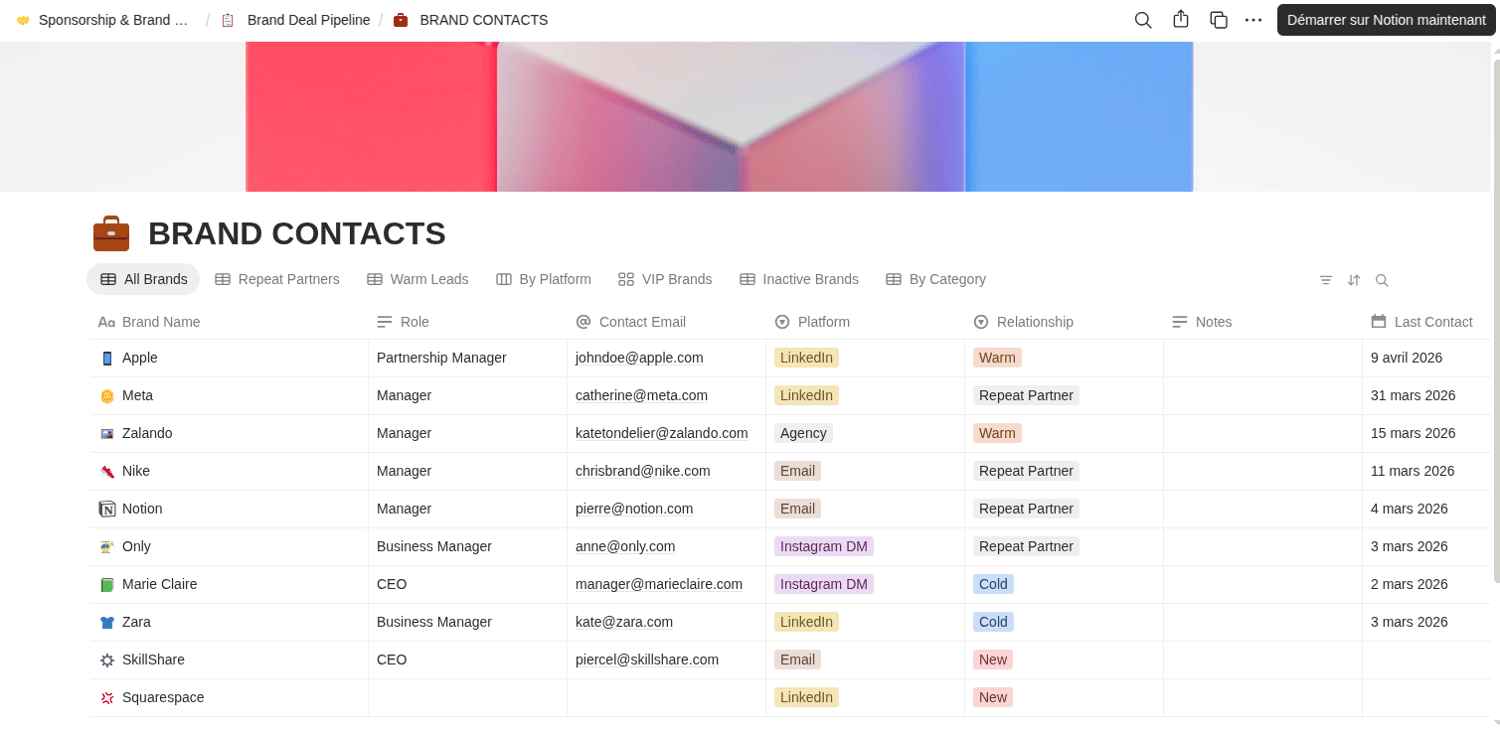
Task: Click the Warm tag in Apple row
Action: tap(997, 358)
